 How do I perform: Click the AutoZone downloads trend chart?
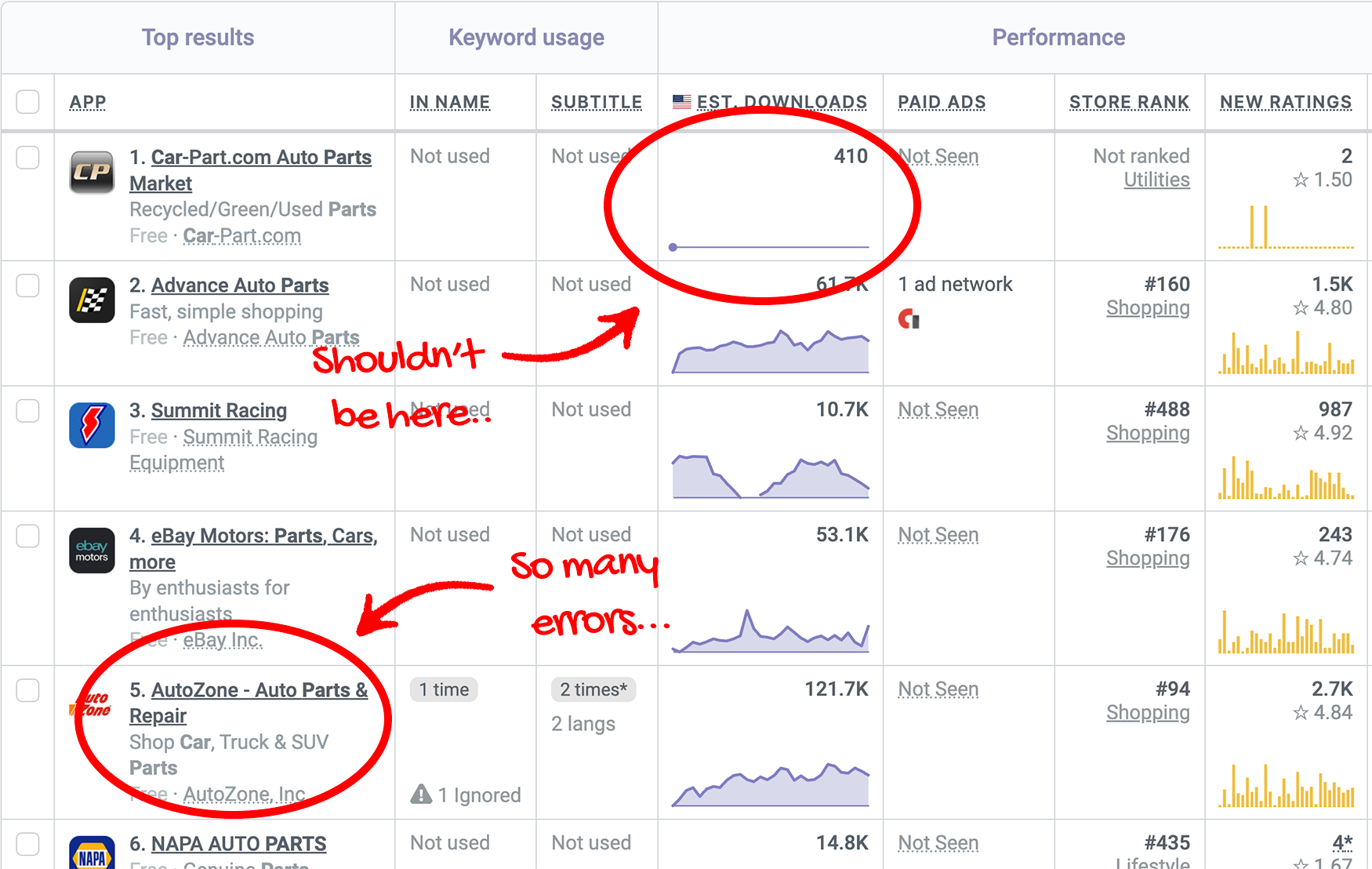[x=771, y=784]
